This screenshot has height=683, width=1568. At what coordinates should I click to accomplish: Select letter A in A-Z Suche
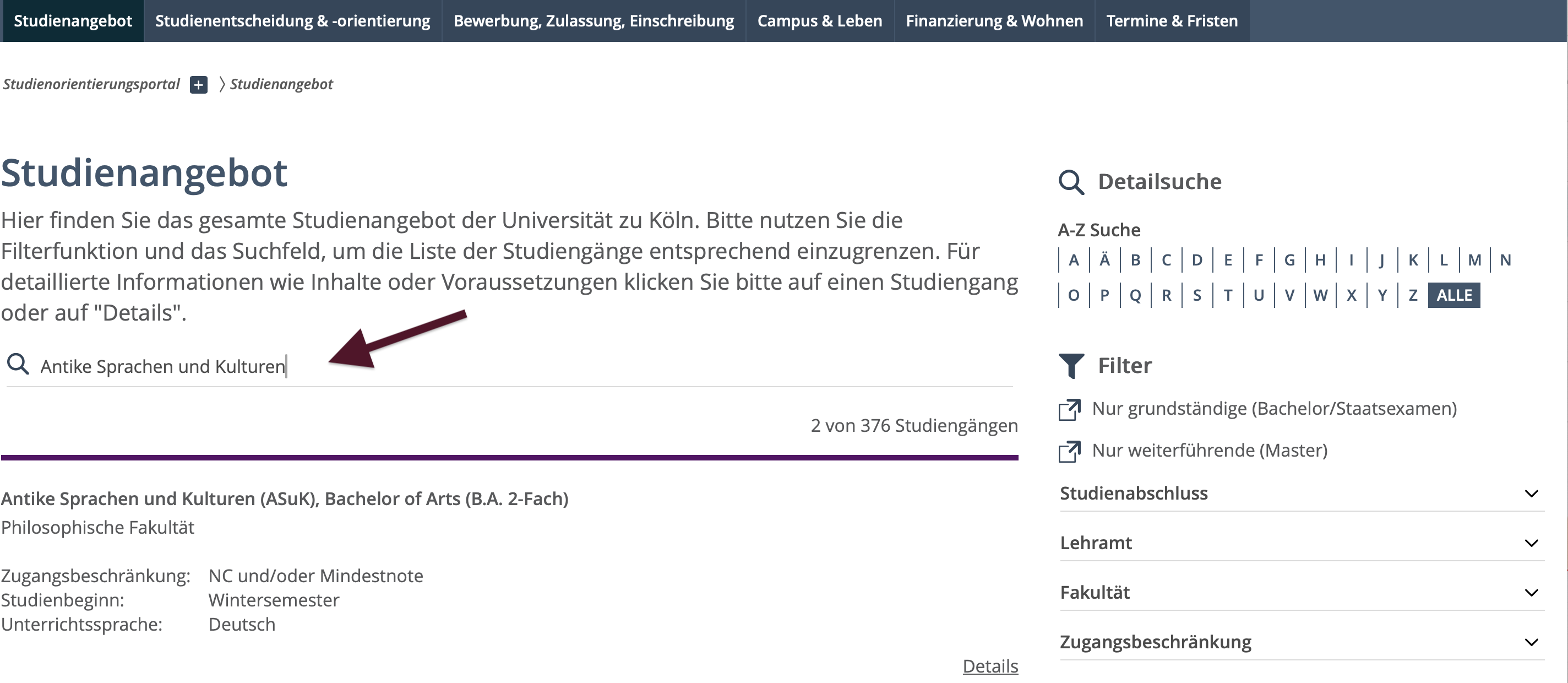point(1074,260)
